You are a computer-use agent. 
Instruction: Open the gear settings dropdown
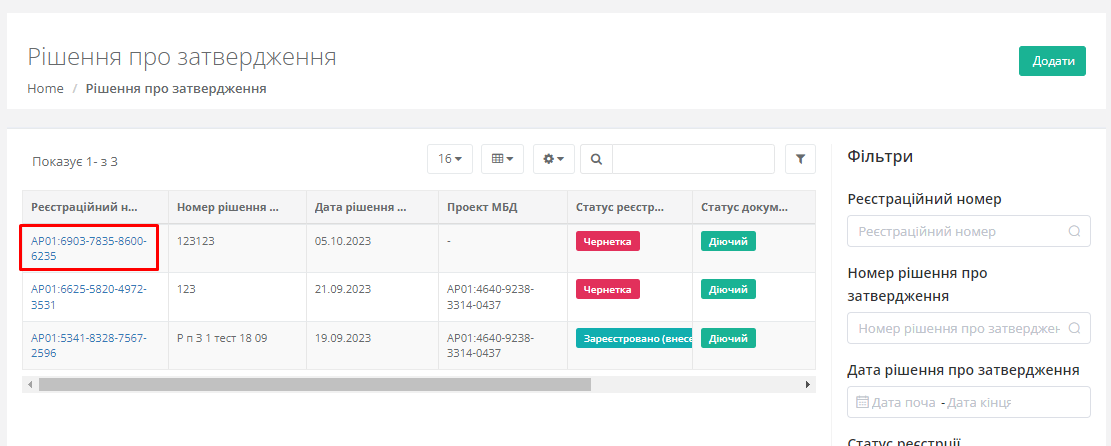pos(553,159)
